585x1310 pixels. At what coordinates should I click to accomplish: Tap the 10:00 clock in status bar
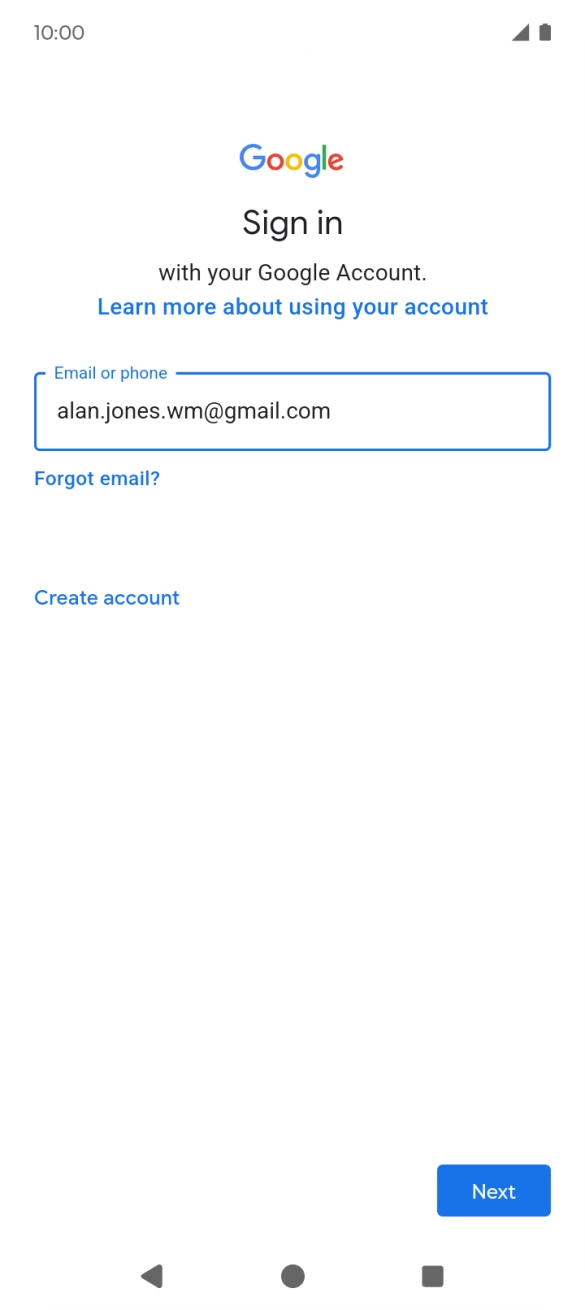[x=59, y=33]
